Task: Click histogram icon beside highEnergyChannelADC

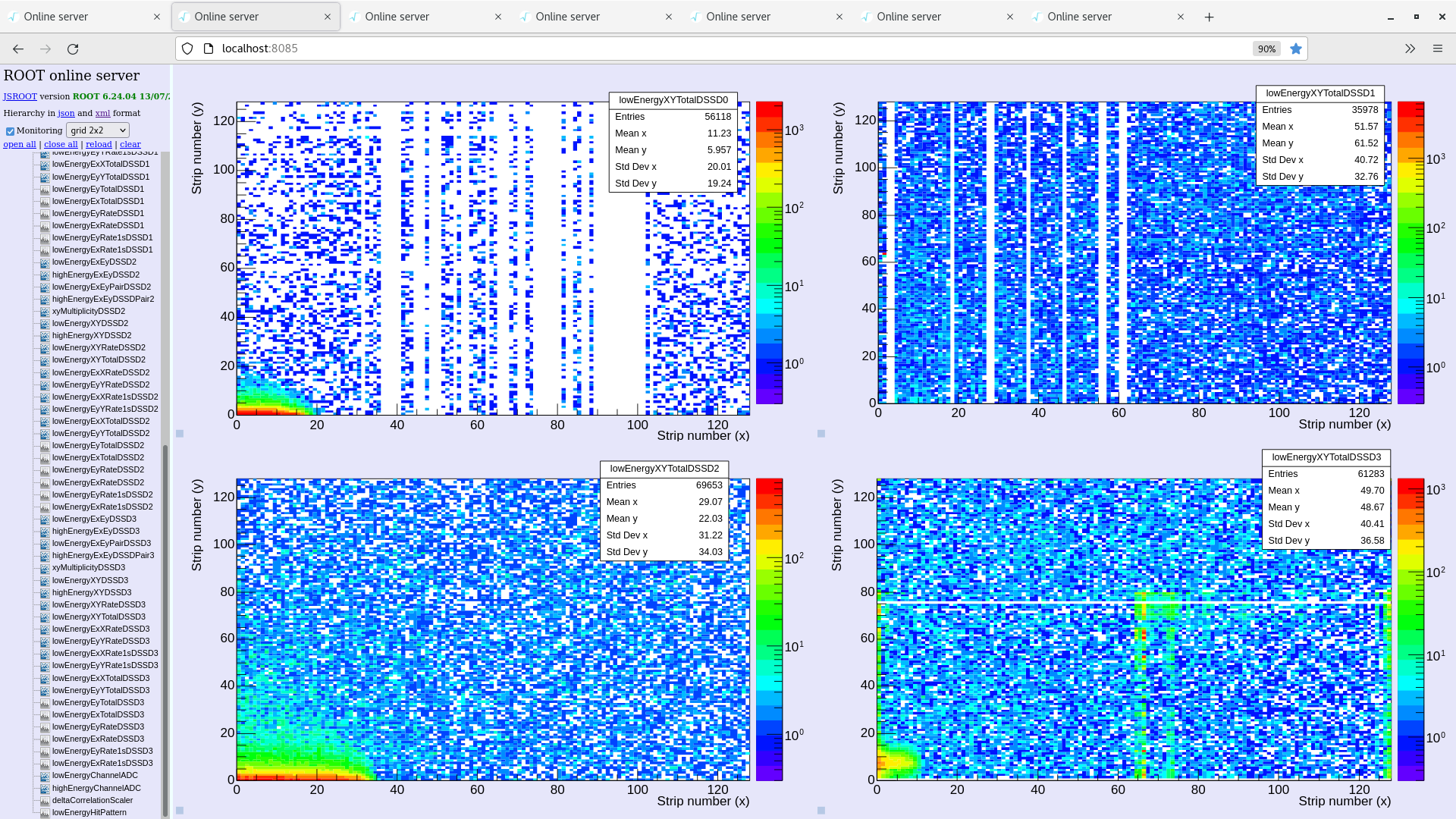Action: (x=45, y=788)
